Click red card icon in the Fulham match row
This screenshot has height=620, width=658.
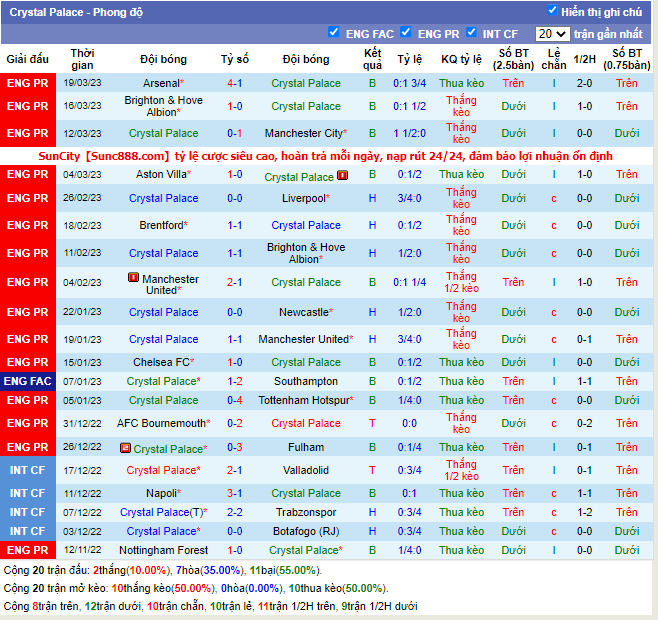click(125, 448)
